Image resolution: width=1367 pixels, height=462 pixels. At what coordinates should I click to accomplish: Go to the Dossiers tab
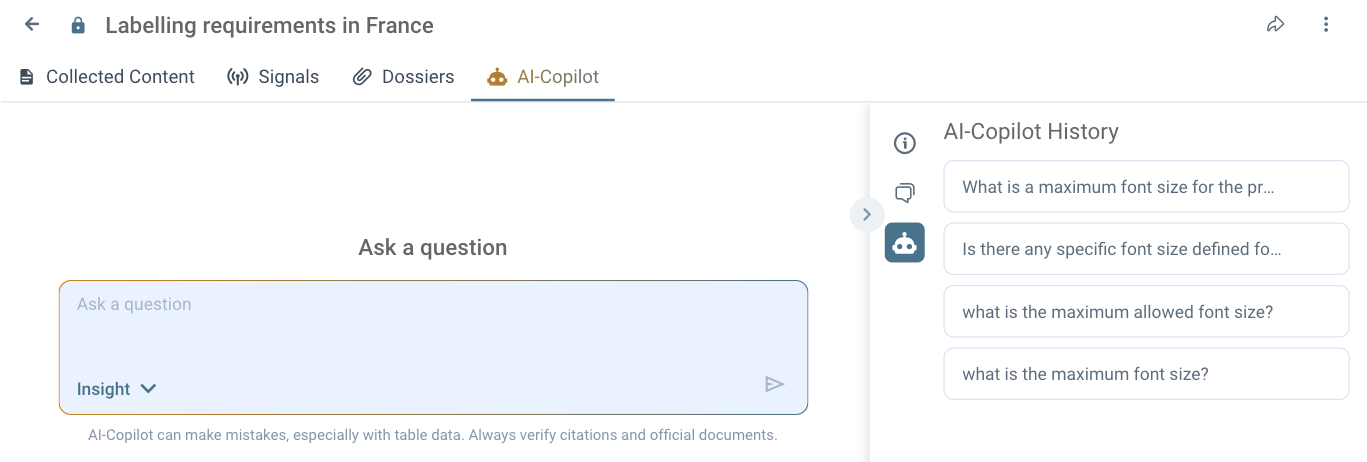(404, 77)
